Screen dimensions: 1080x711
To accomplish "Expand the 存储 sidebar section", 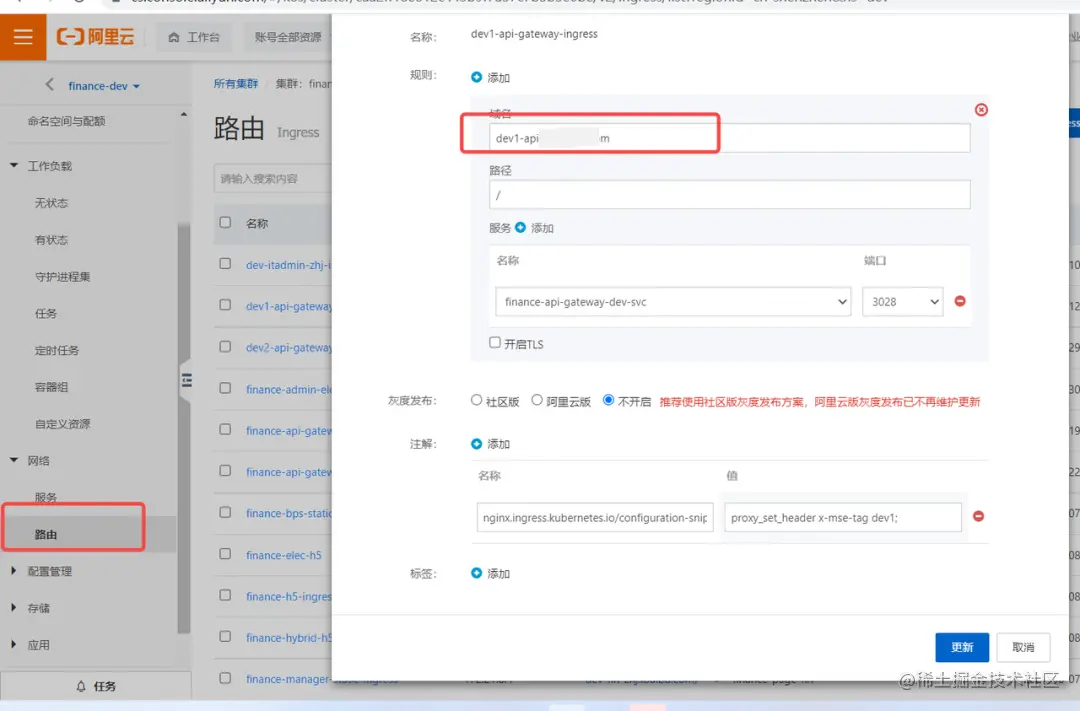I will click(14, 608).
